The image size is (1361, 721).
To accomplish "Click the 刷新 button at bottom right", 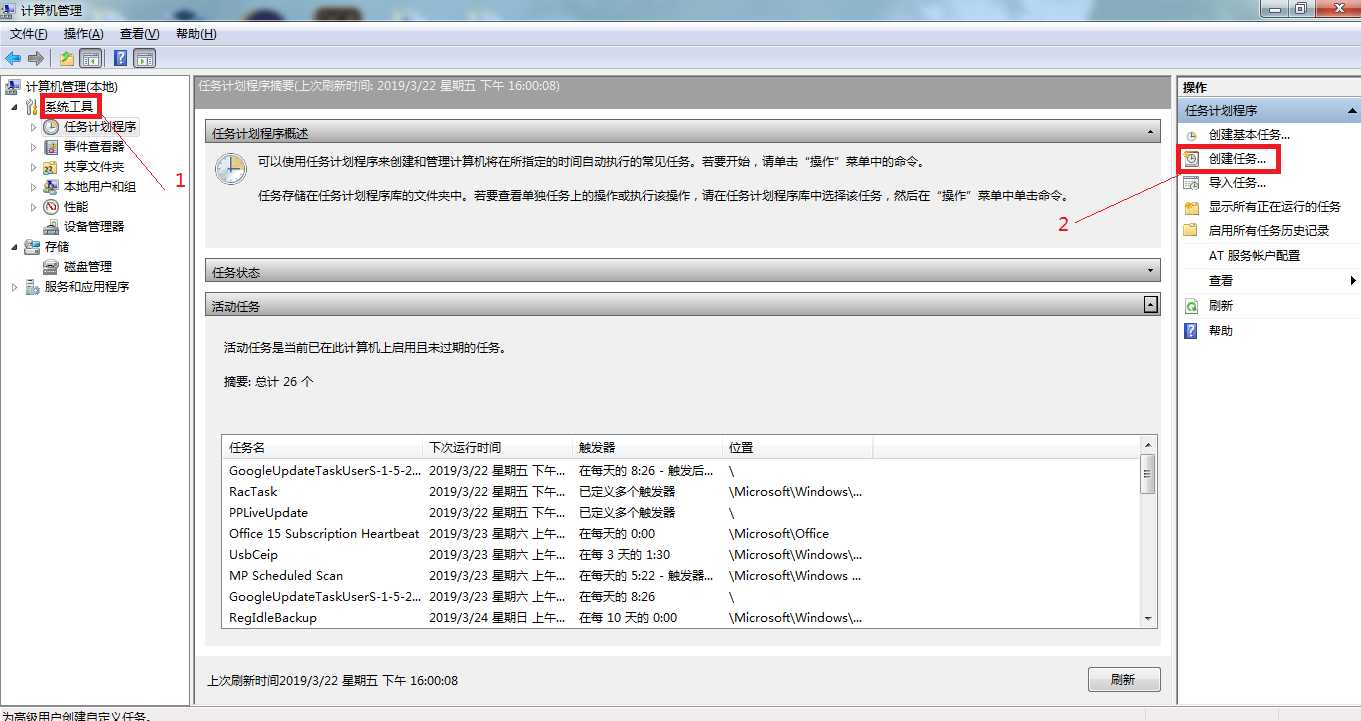I will click(1124, 680).
